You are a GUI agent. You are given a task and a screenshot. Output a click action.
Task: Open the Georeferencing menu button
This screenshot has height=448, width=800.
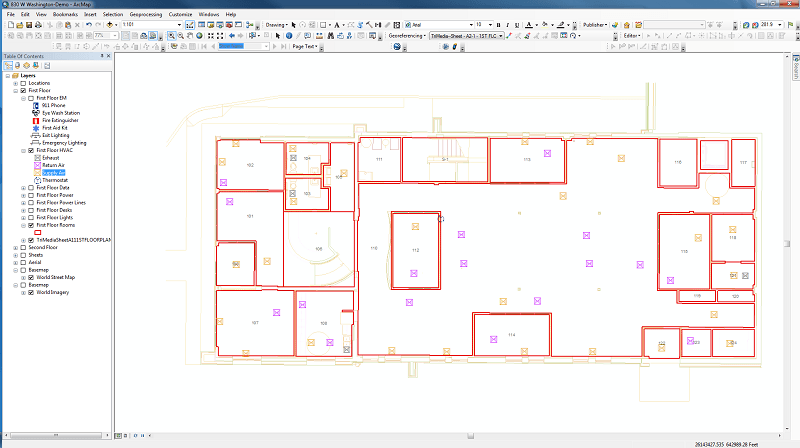[407, 36]
